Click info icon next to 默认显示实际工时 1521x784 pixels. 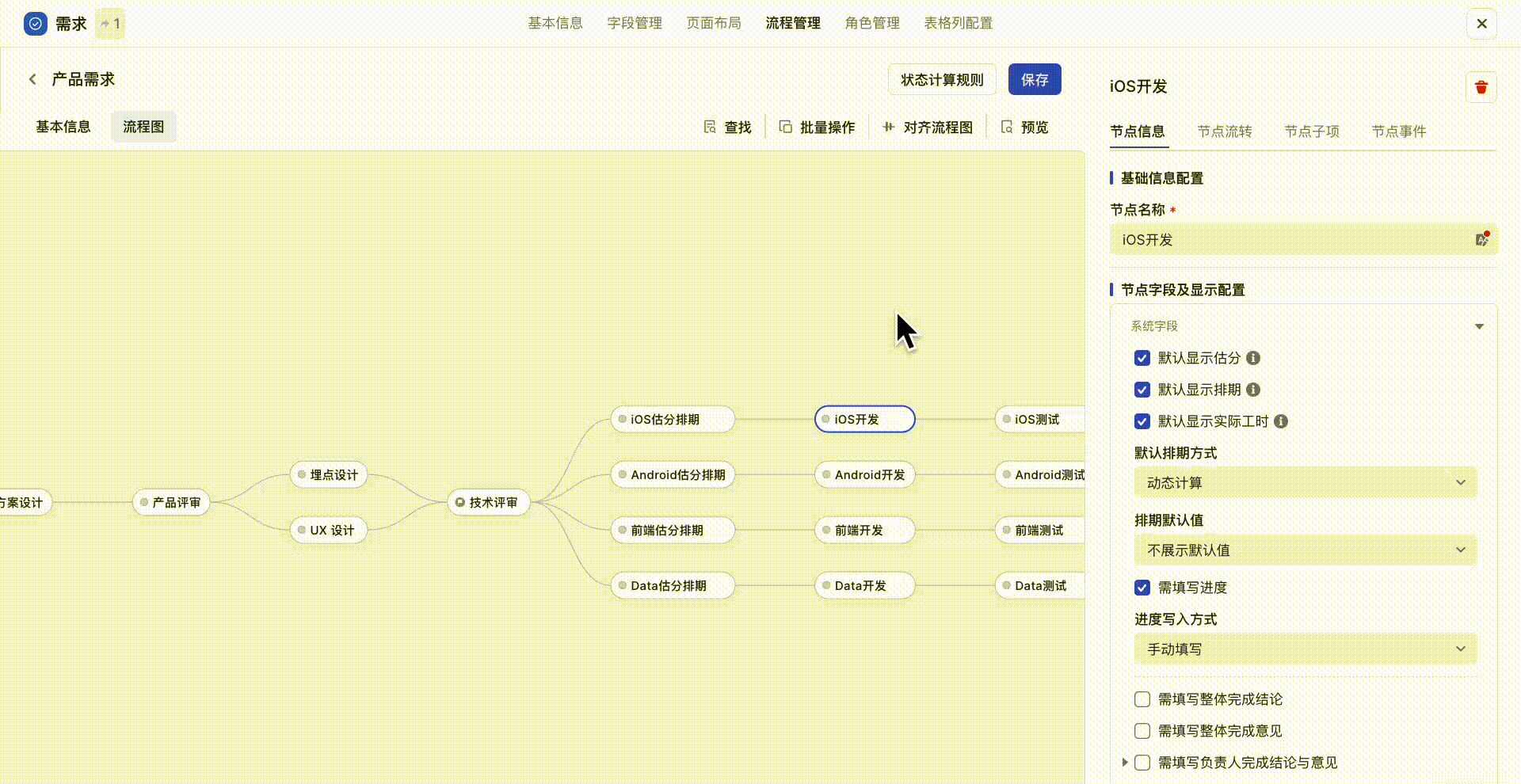coord(1281,421)
